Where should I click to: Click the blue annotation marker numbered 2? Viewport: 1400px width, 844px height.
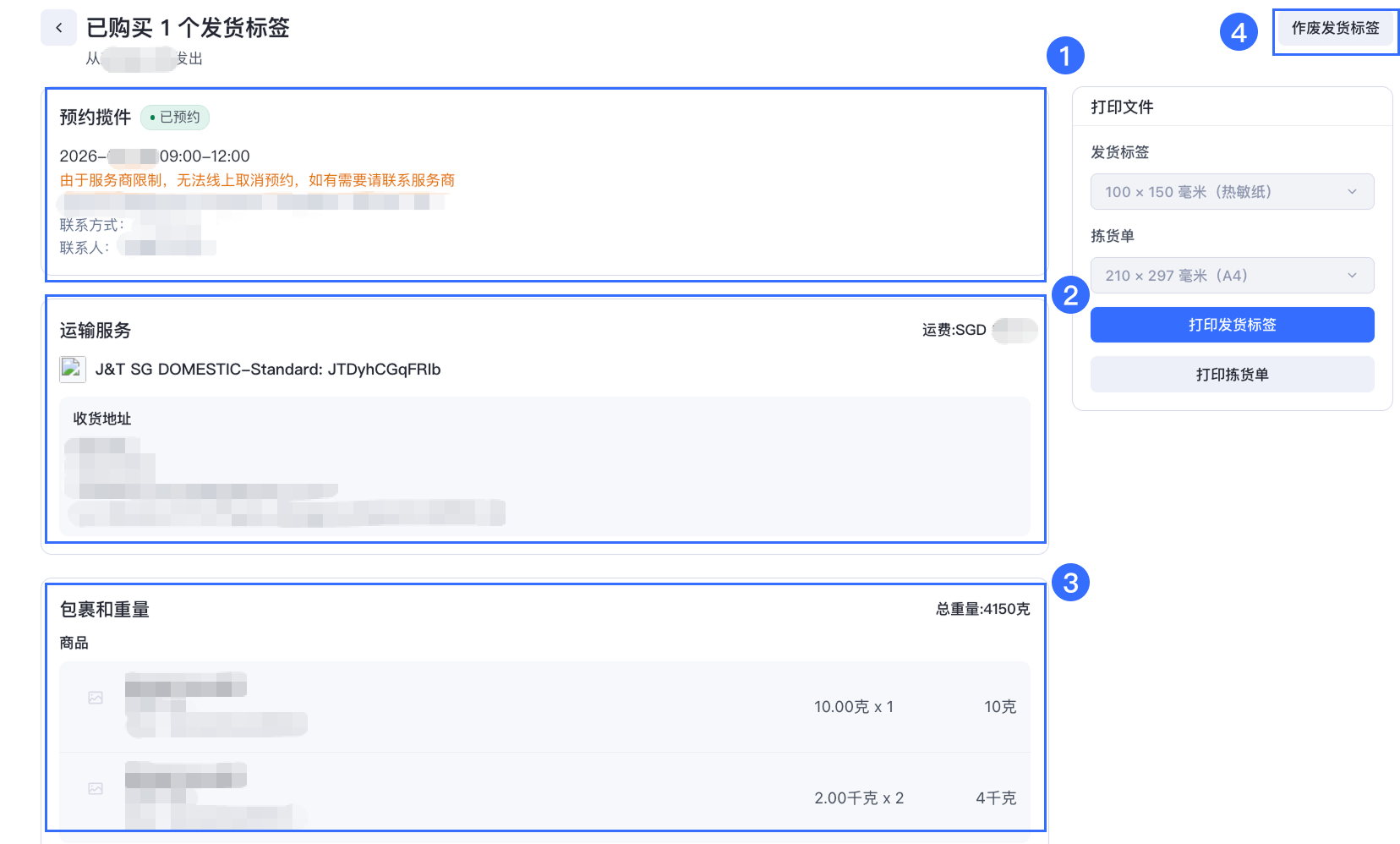[1070, 297]
